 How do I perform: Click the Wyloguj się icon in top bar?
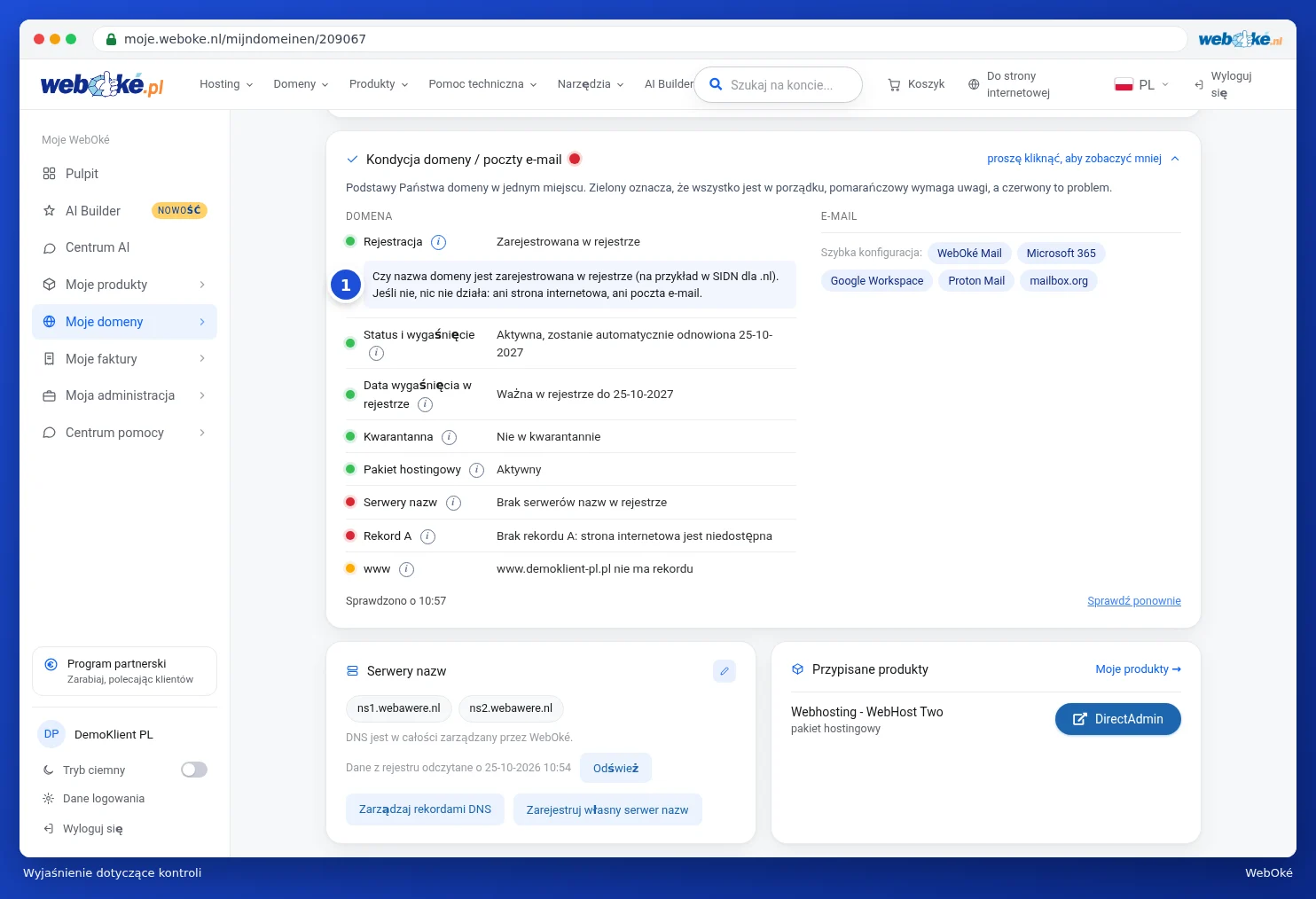1199,84
